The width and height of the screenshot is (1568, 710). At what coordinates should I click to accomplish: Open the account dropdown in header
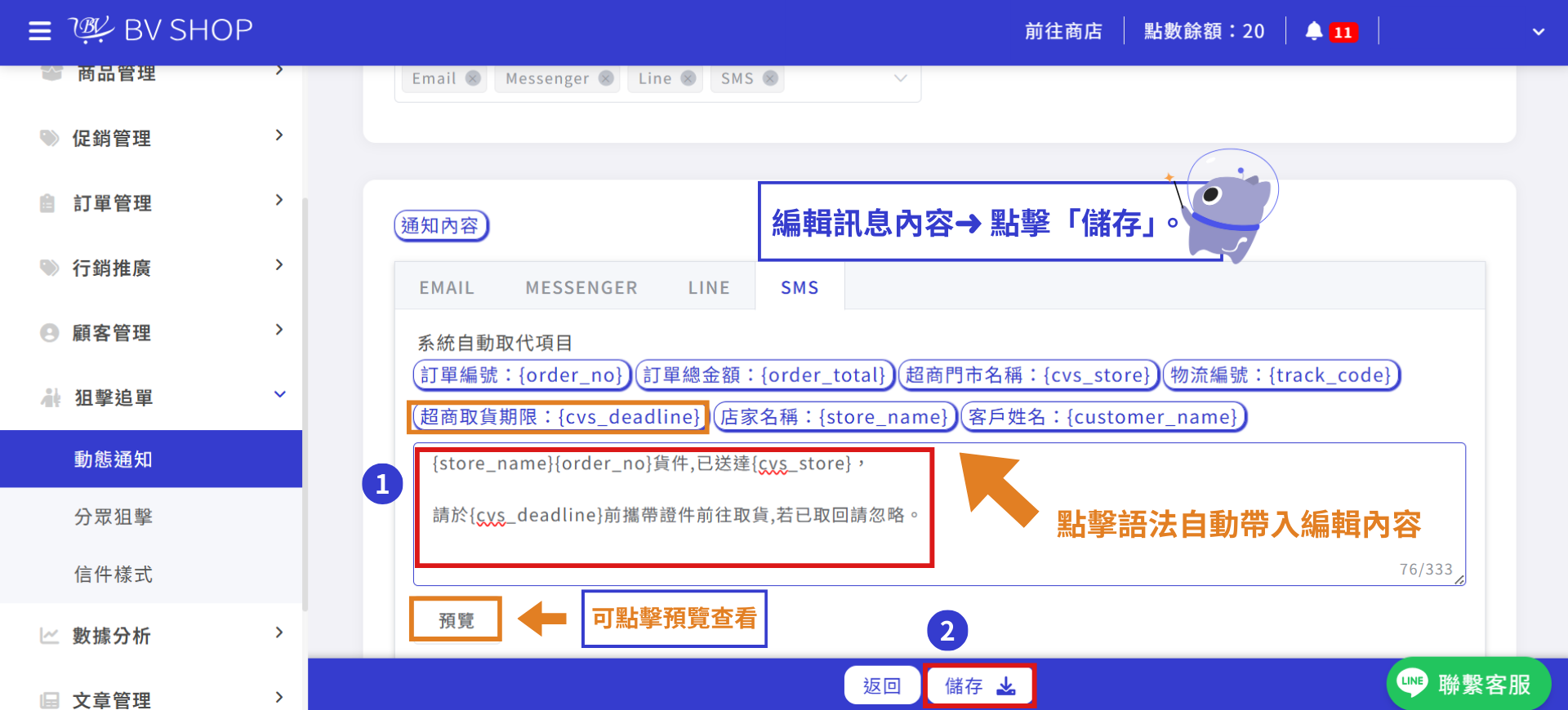1539,32
